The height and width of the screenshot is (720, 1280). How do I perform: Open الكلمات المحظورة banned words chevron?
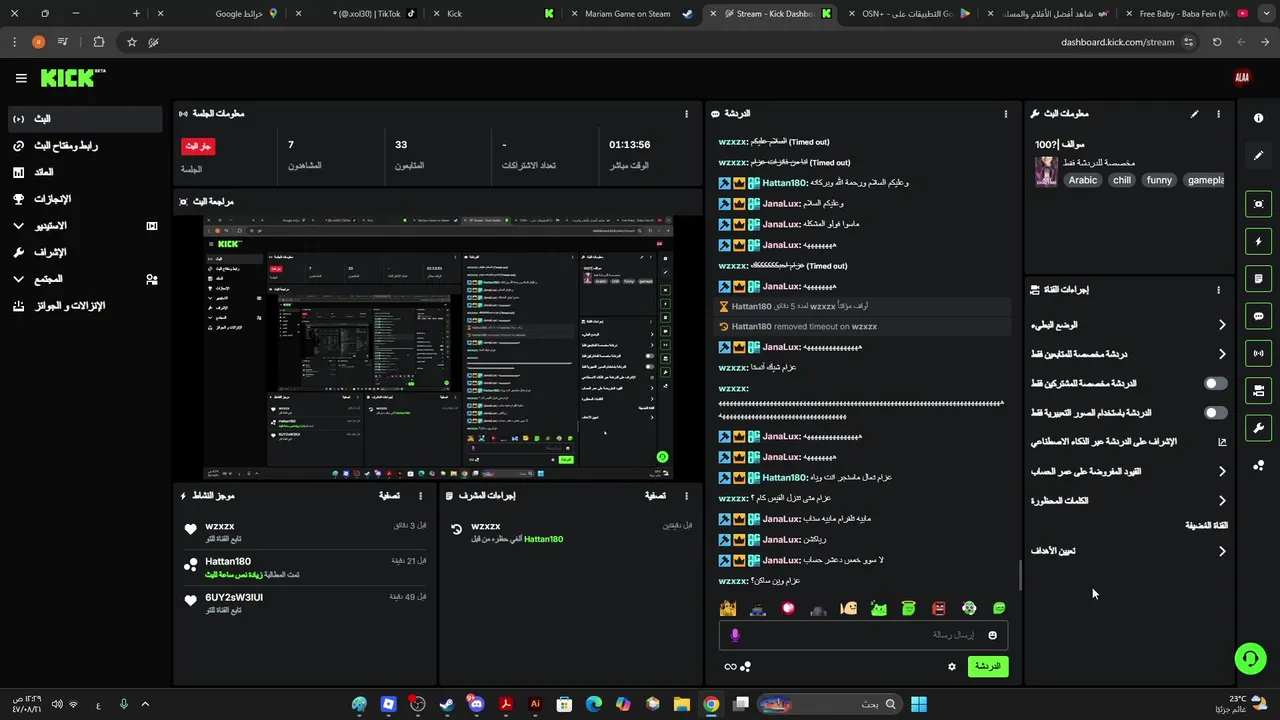[1222, 501]
